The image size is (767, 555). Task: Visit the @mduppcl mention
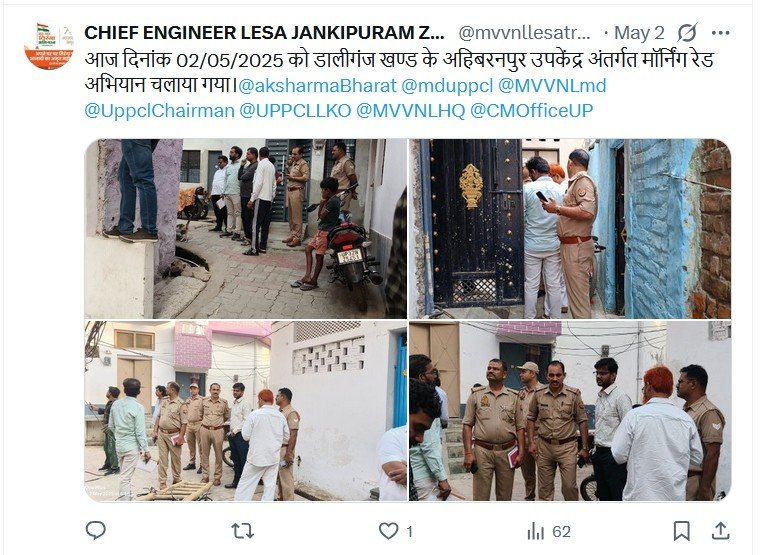[447, 86]
